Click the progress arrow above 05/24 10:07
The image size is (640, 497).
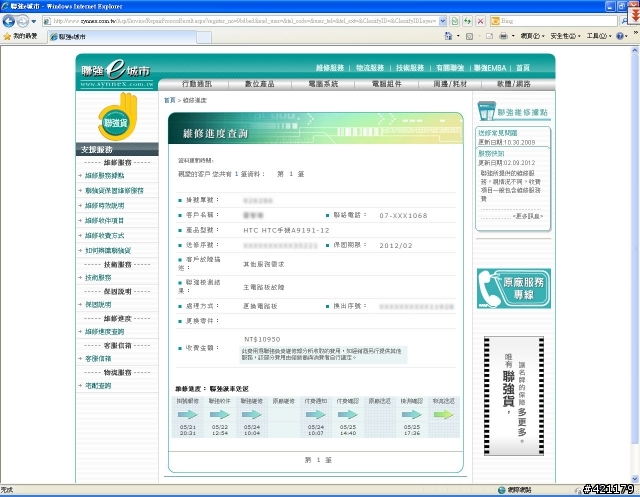tap(316, 415)
